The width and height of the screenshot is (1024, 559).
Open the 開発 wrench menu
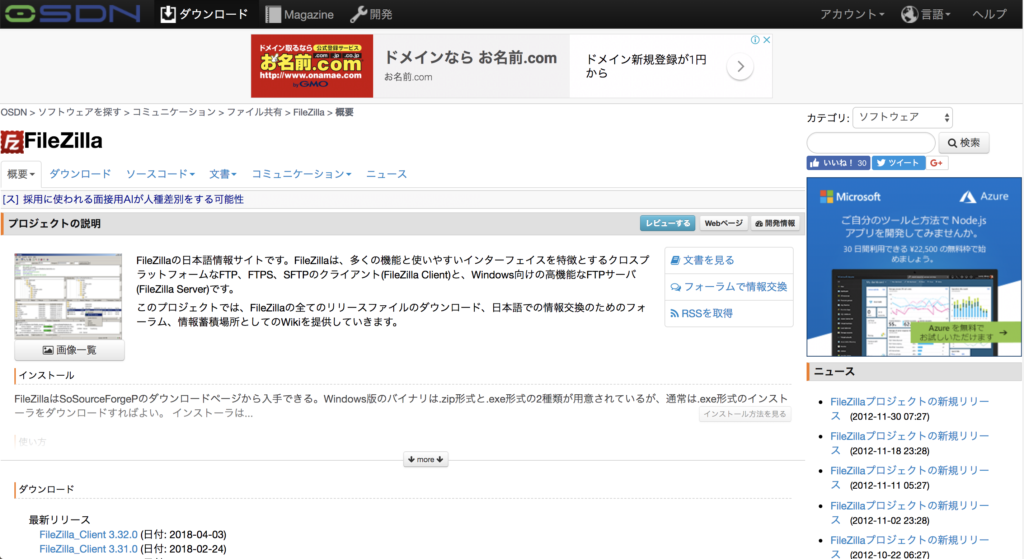point(371,14)
